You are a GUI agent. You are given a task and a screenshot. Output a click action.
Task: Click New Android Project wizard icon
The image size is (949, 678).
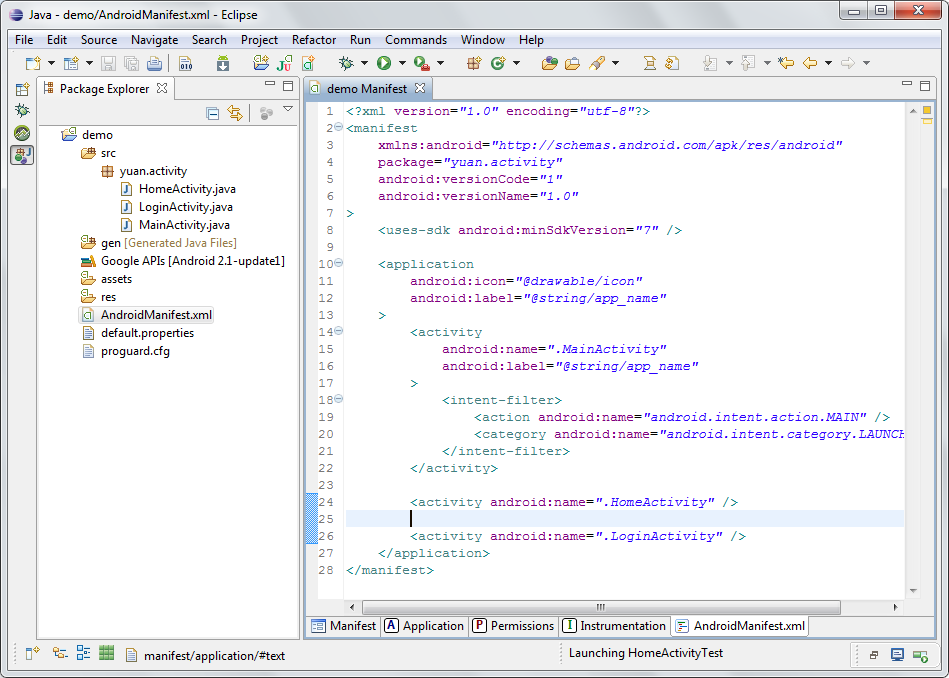coord(261,63)
